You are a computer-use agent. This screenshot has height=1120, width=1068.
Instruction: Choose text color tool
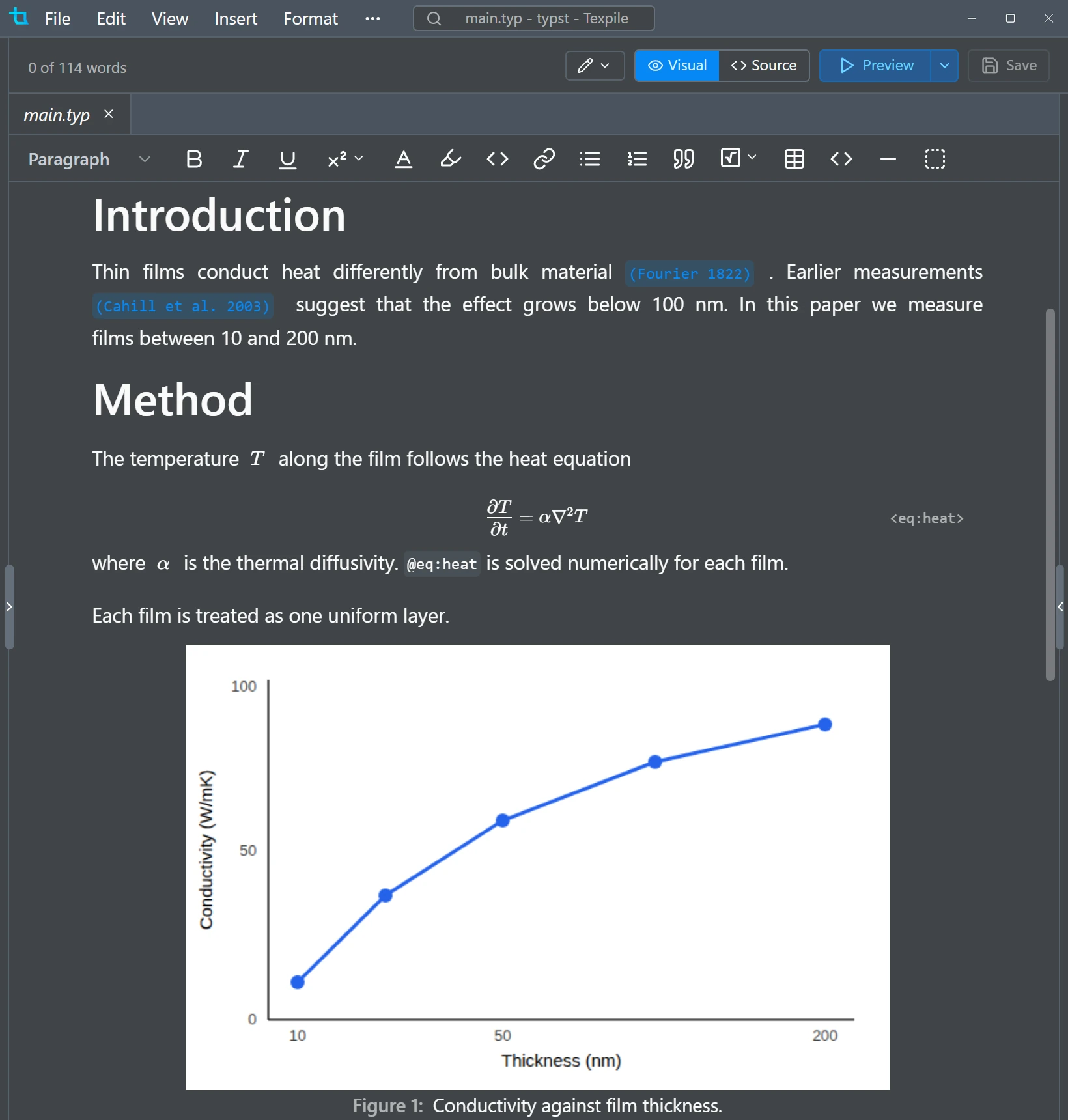(404, 159)
